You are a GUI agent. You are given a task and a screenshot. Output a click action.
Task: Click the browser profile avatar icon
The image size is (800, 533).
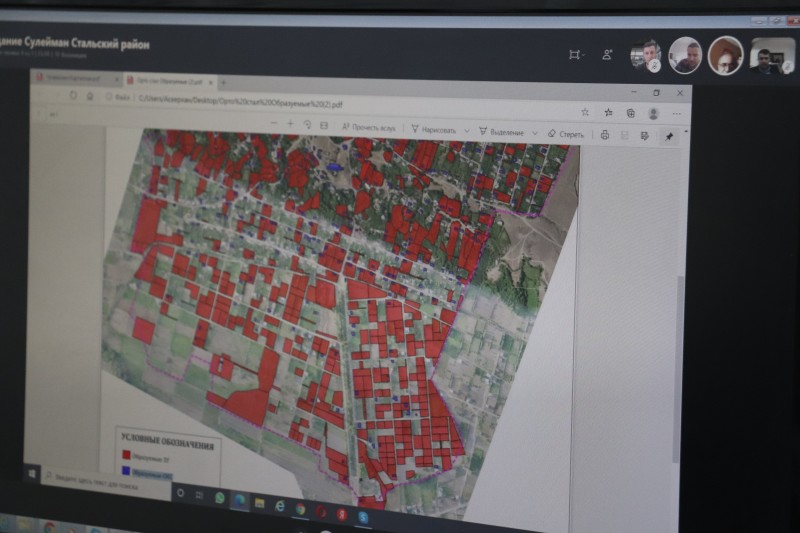[x=654, y=114]
